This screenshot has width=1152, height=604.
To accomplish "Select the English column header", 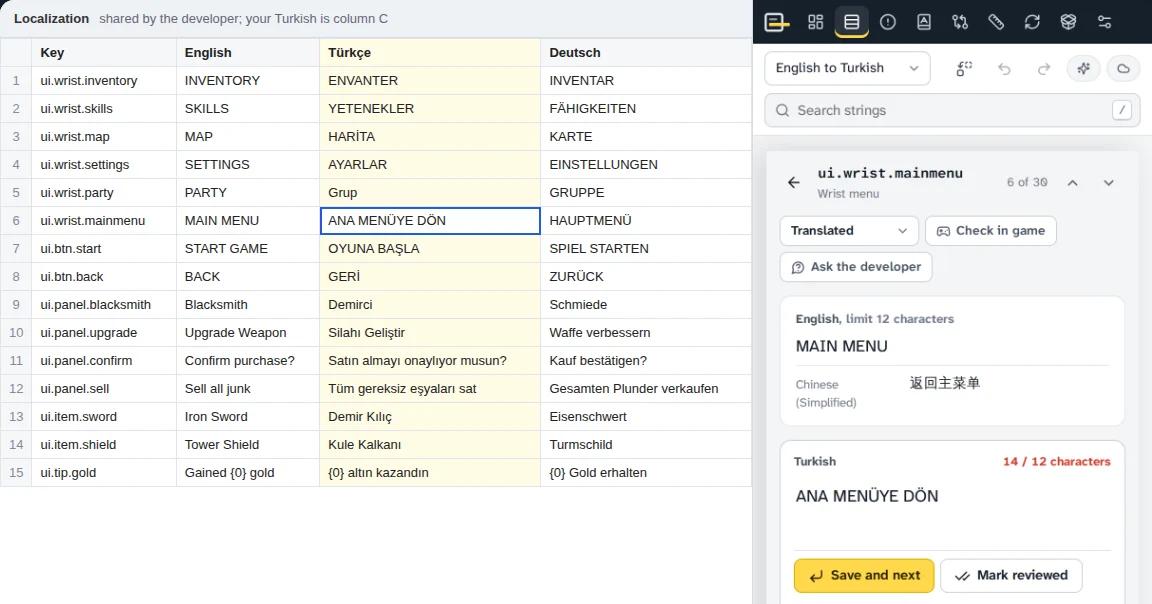I will click(248, 53).
